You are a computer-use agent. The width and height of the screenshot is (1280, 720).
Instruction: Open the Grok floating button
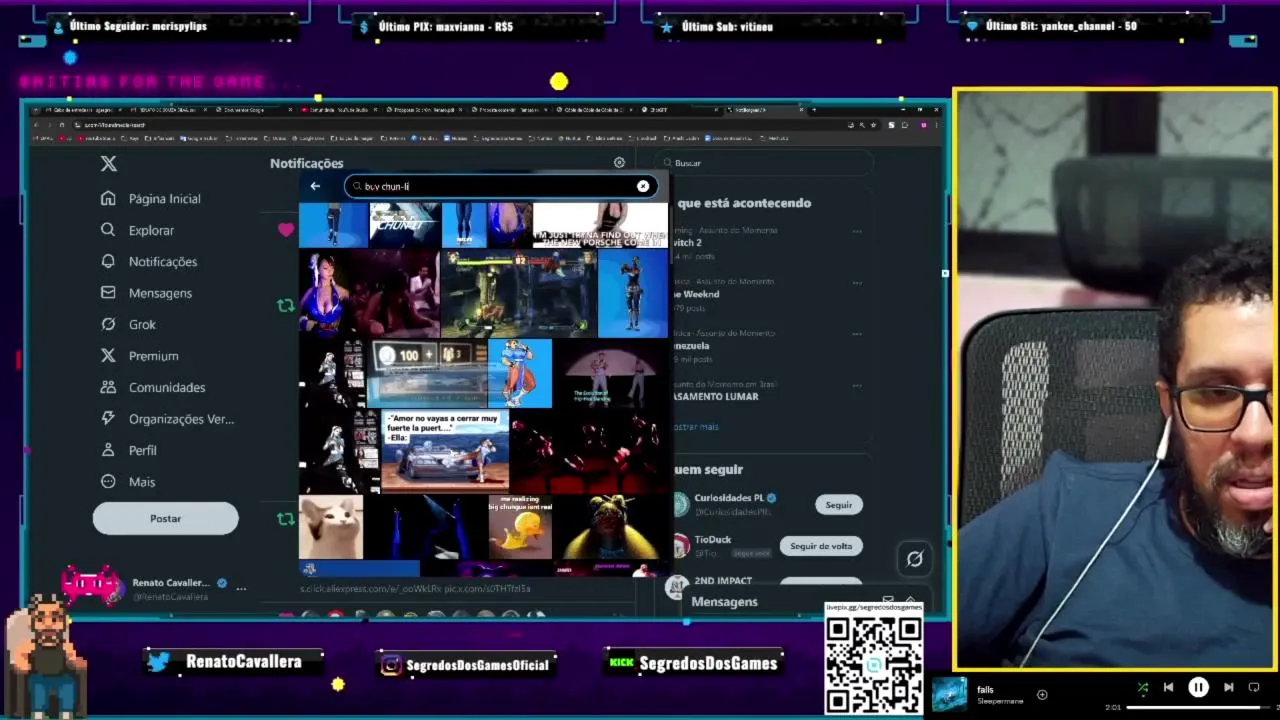[x=914, y=559]
